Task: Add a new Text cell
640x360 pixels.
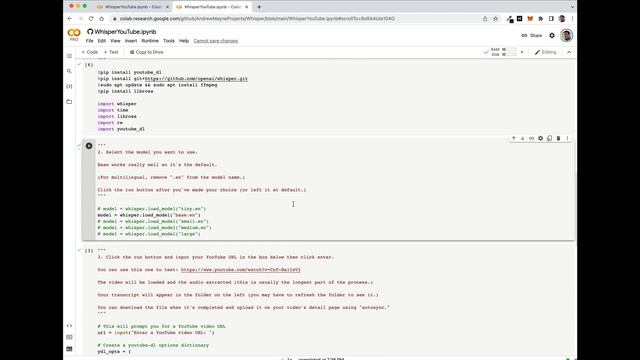Action: 111,52
